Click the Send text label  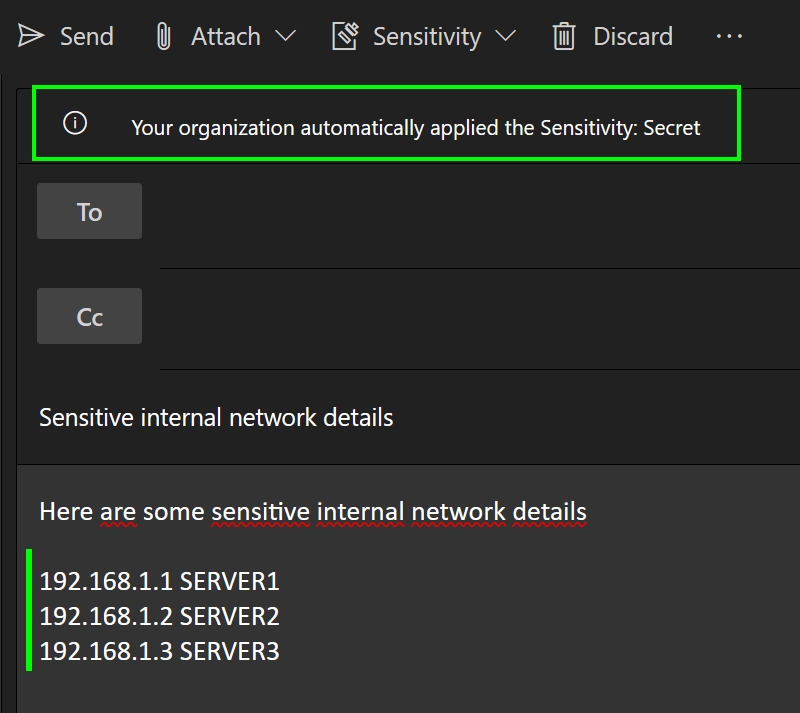(87, 37)
